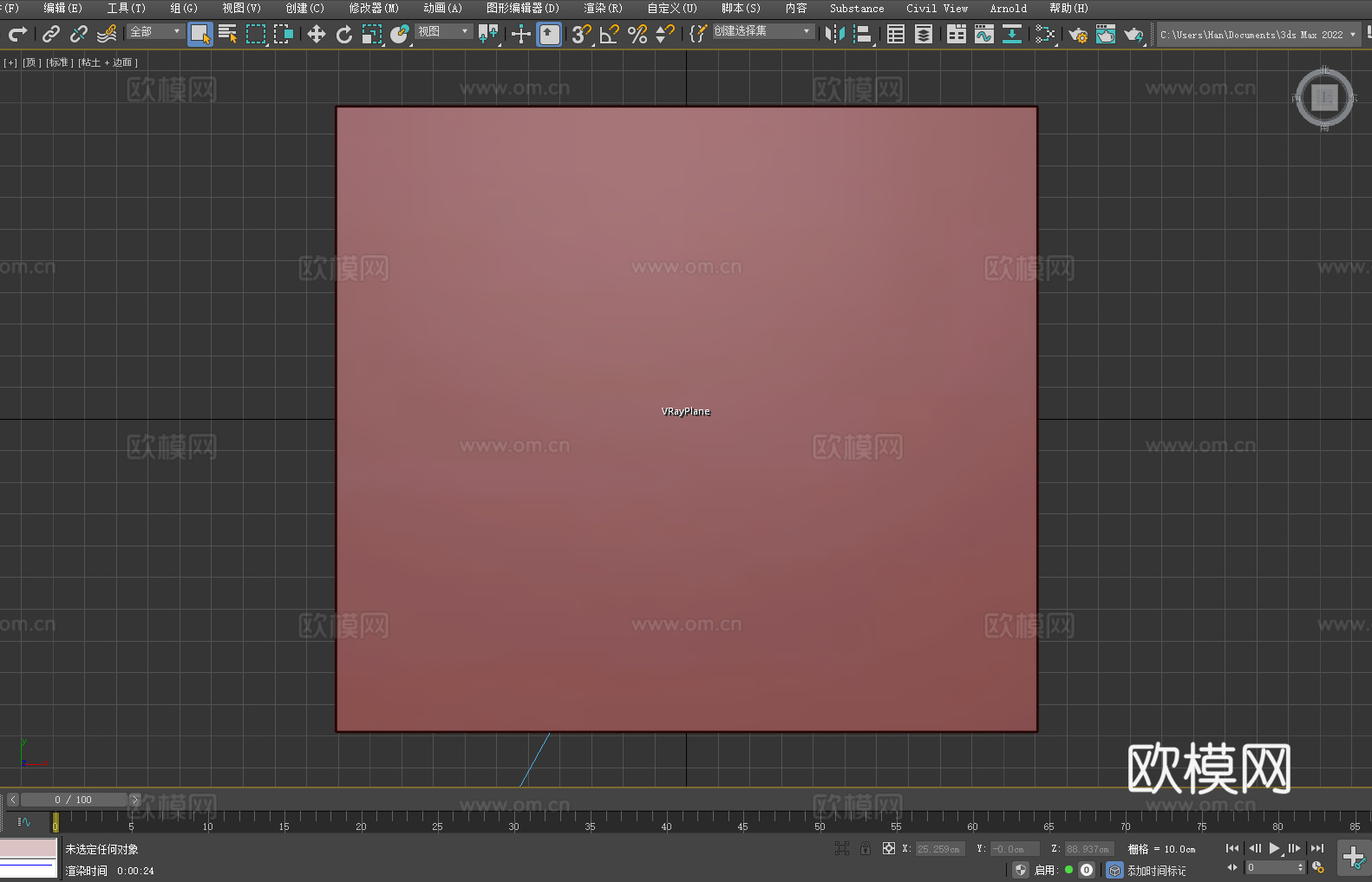Toggle Selection Lock icon
Screen dimensions: 1372x882
866,848
